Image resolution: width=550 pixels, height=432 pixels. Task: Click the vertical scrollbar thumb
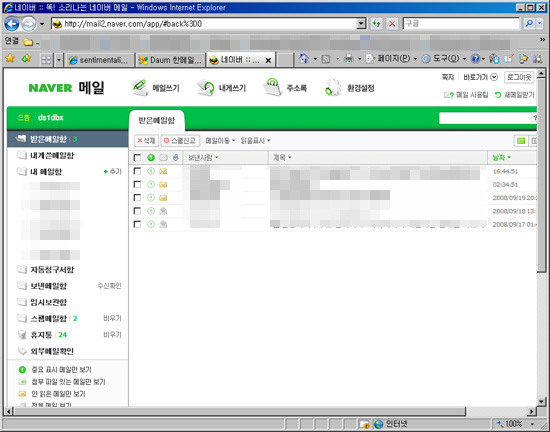coord(541,175)
